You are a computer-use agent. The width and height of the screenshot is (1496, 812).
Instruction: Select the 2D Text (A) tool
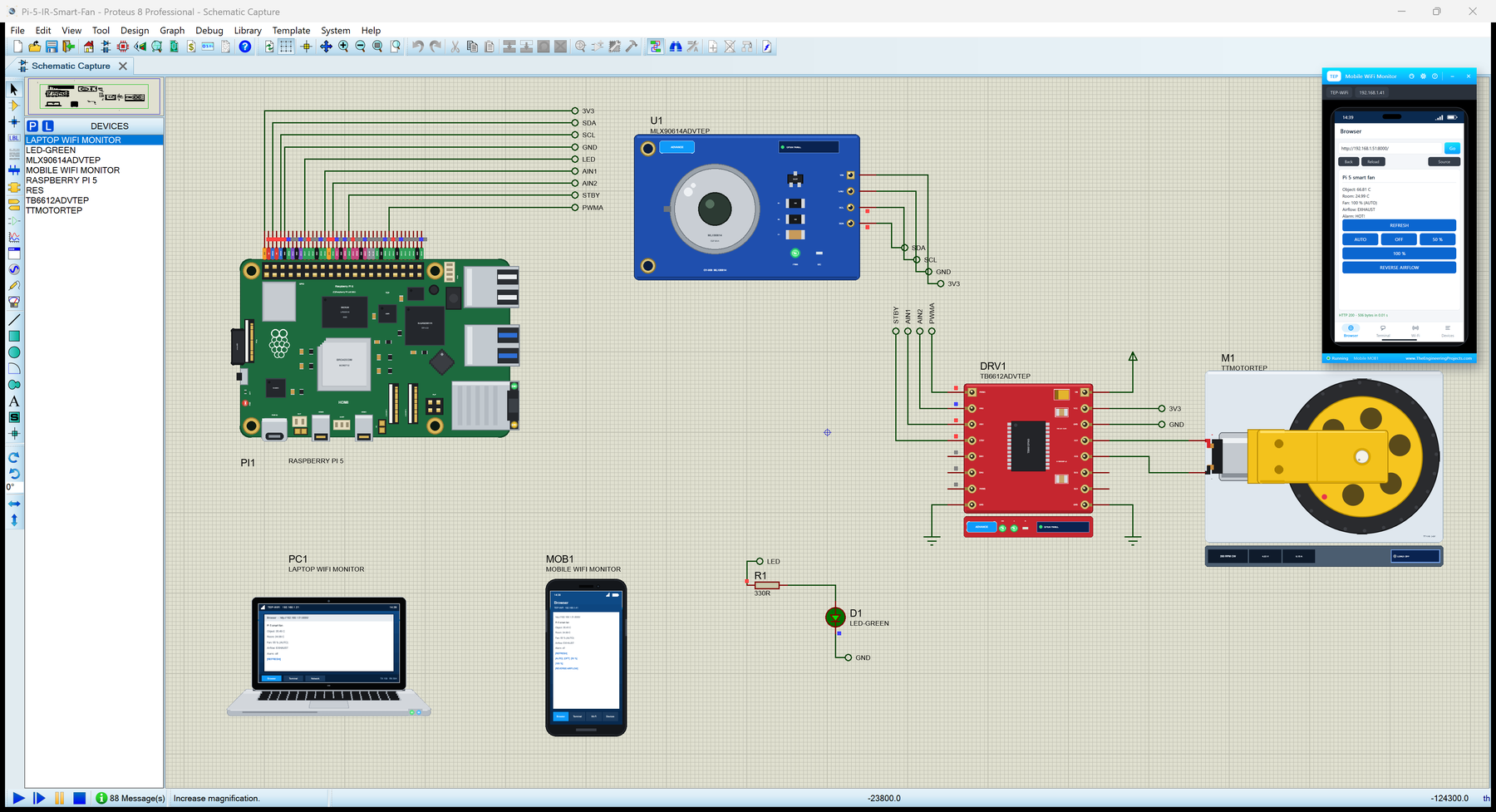(x=14, y=401)
